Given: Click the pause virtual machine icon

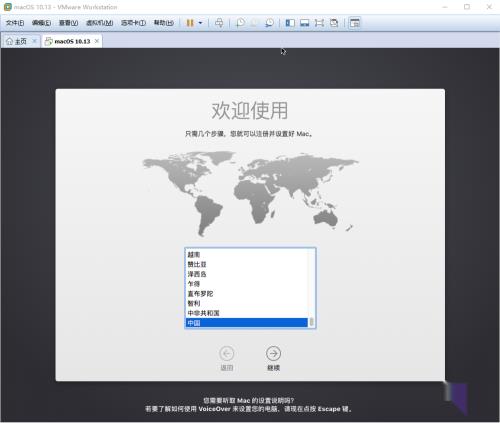Looking at the screenshot, I should point(190,23).
